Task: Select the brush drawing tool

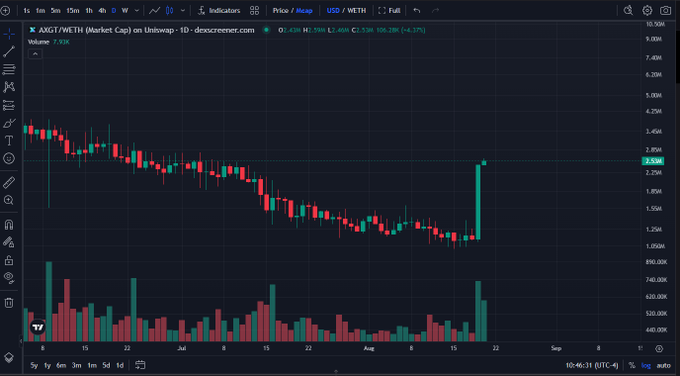Action: [x=9, y=123]
